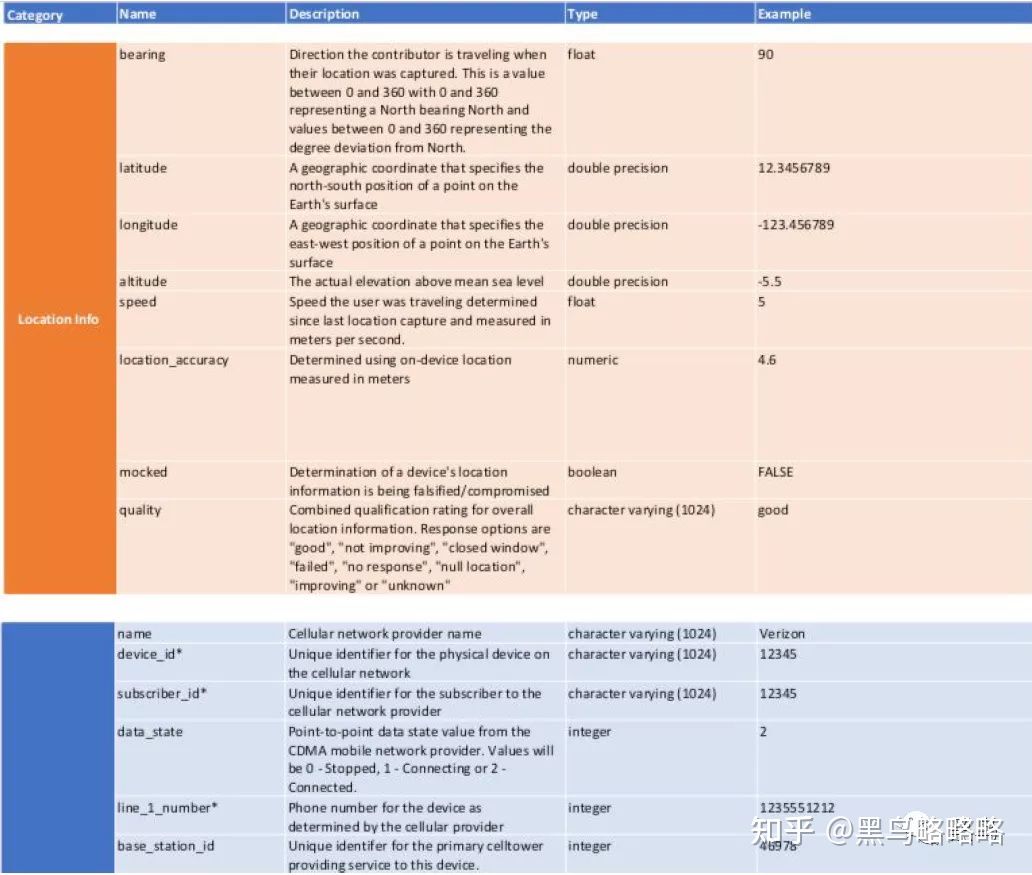Select the latitude name cell
This screenshot has width=1032, height=875.
(143, 168)
